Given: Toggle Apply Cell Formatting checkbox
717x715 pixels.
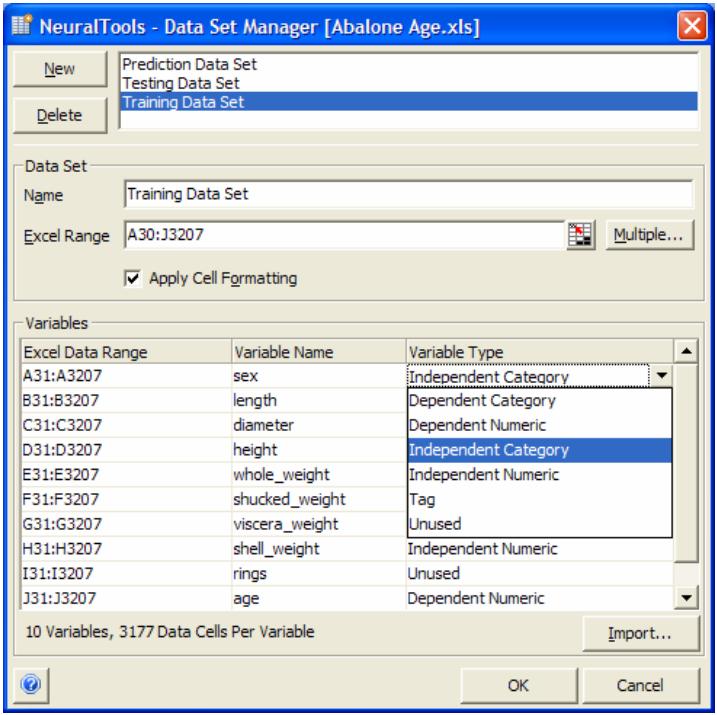Looking at the screenshot, I should tap(133, 278).
